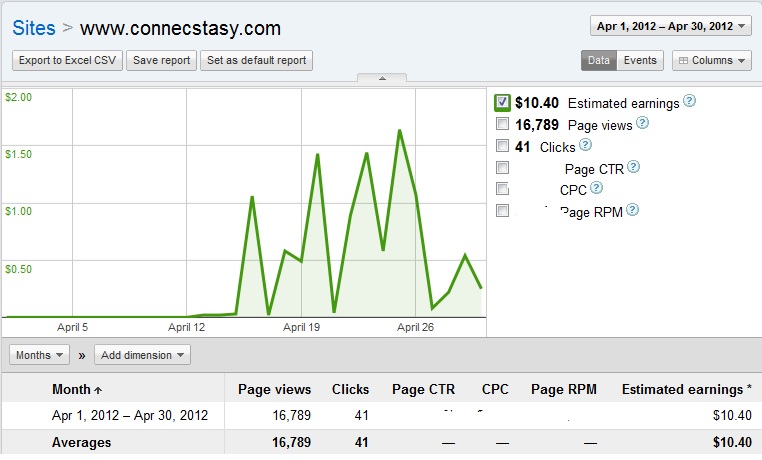The image size is (762, 460).
Task: Click the 16,789 value in the chart legend
Action: pyautogui.click(x=537, y=125)
